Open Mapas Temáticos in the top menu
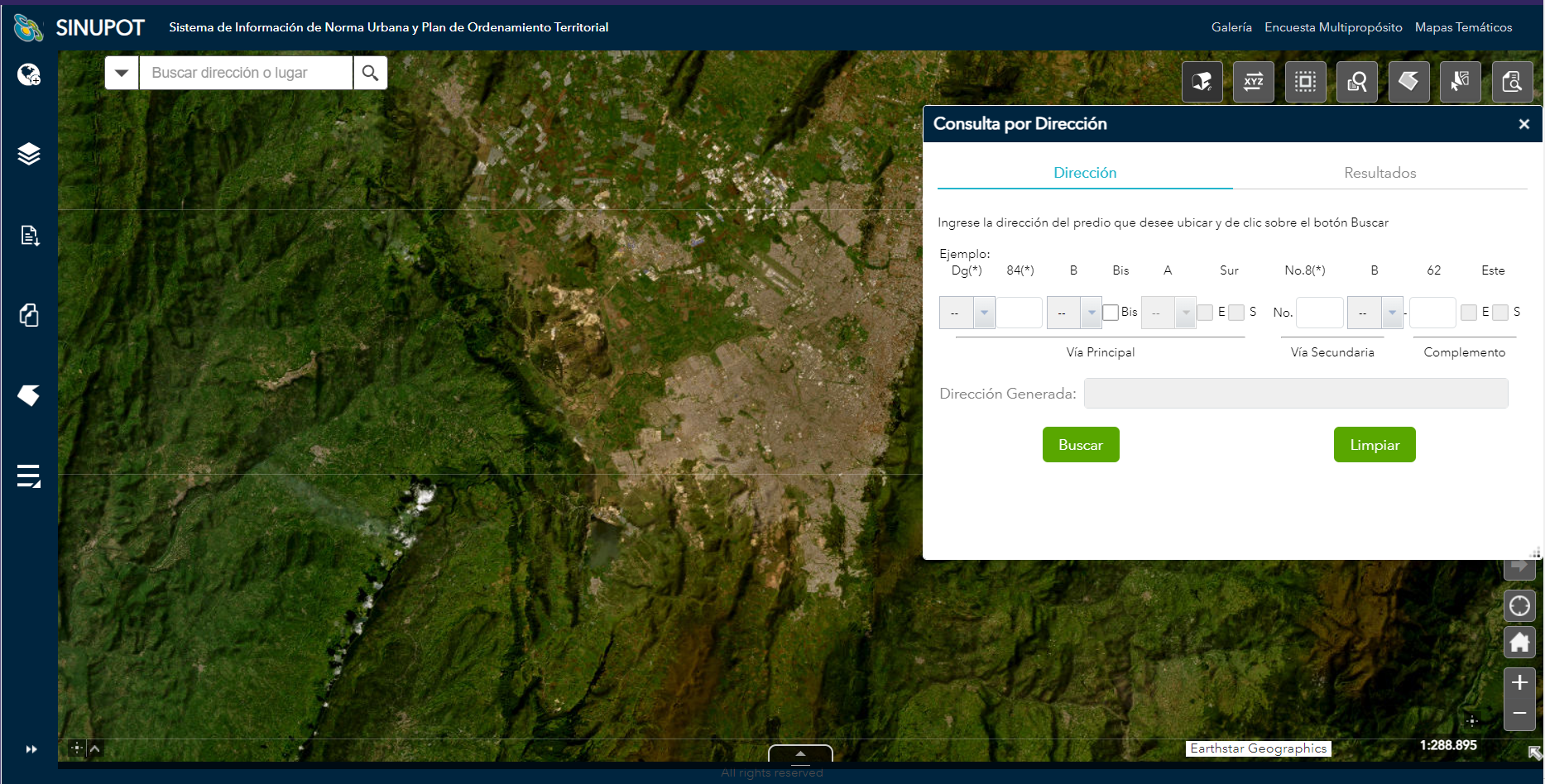This screenshot has width=1545, height=784. pos(1463,27)
